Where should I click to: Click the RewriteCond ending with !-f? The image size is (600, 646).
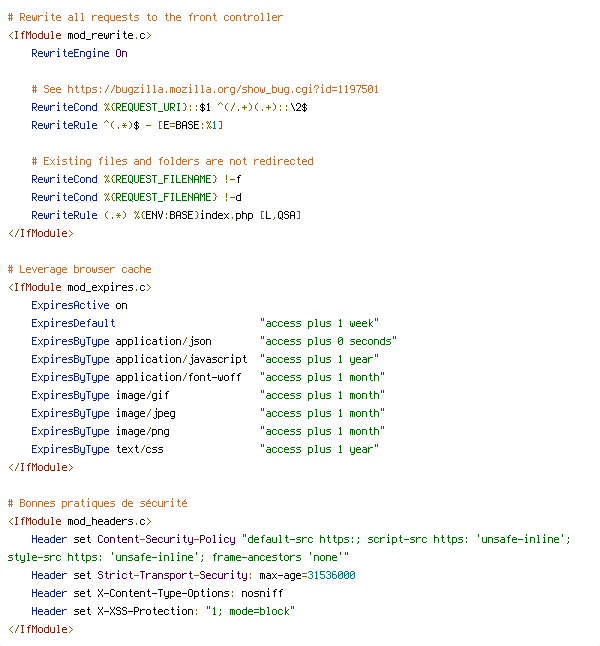tap(136, 179)
